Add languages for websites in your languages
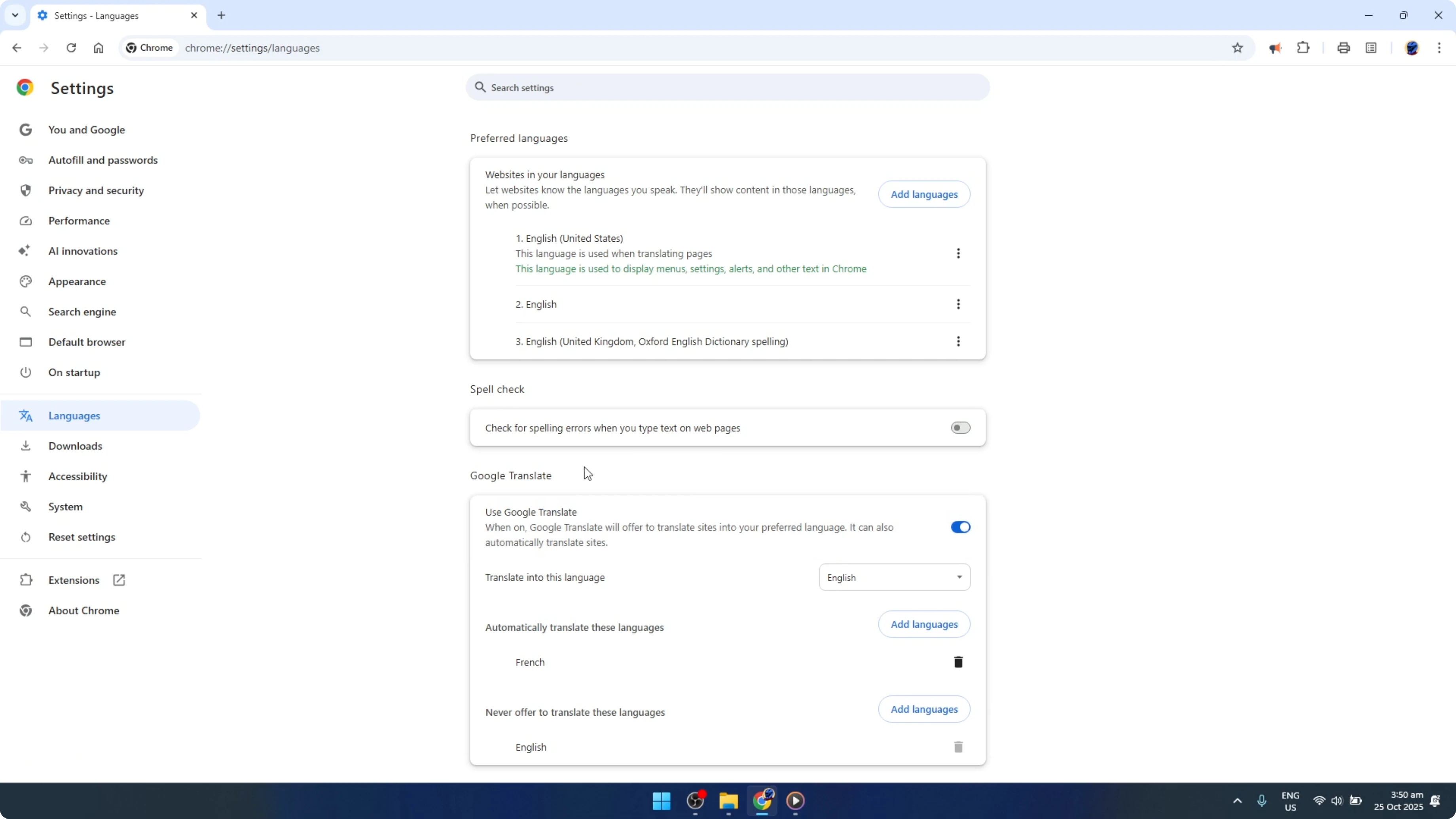Image resolution: width=1456 pixels, height=819 pixels. tap(924, 194)
